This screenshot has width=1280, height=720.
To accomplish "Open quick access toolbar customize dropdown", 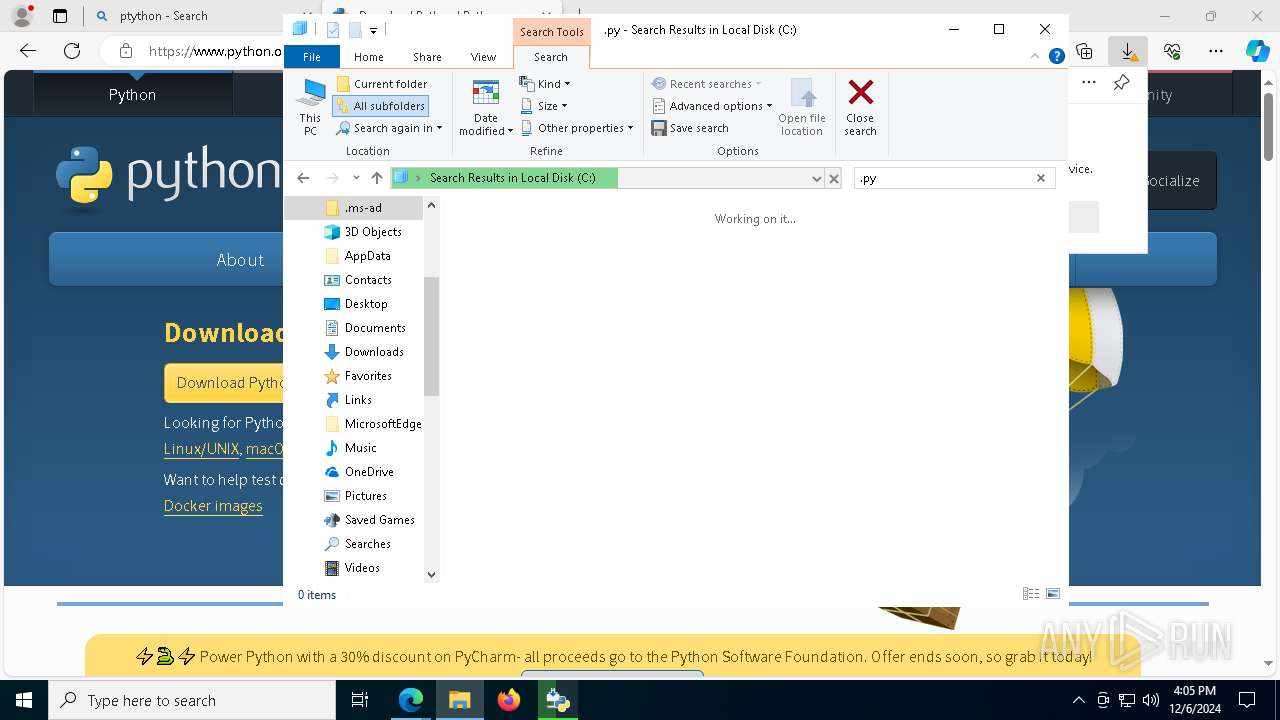I will [x=373, y=31].
